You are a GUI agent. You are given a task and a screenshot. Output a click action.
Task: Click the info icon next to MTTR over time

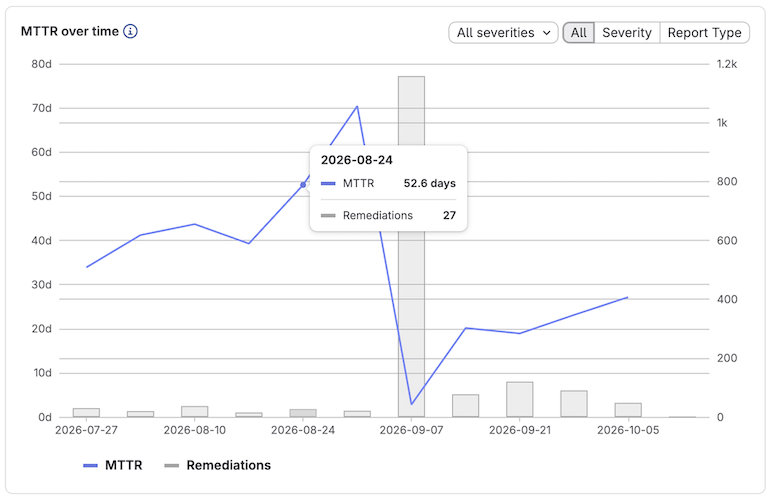point(130,31)
